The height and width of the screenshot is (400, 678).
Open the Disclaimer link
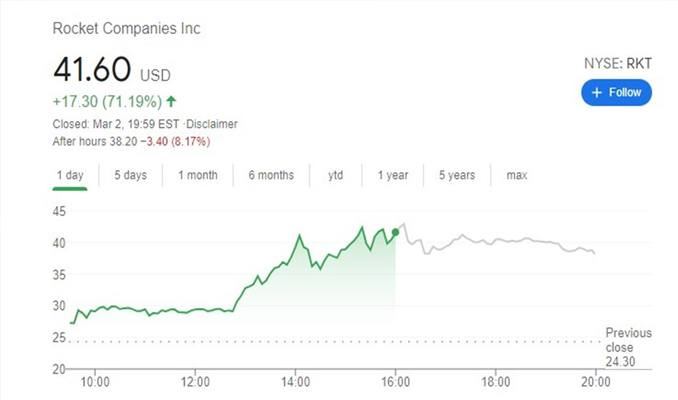point(213,124)
